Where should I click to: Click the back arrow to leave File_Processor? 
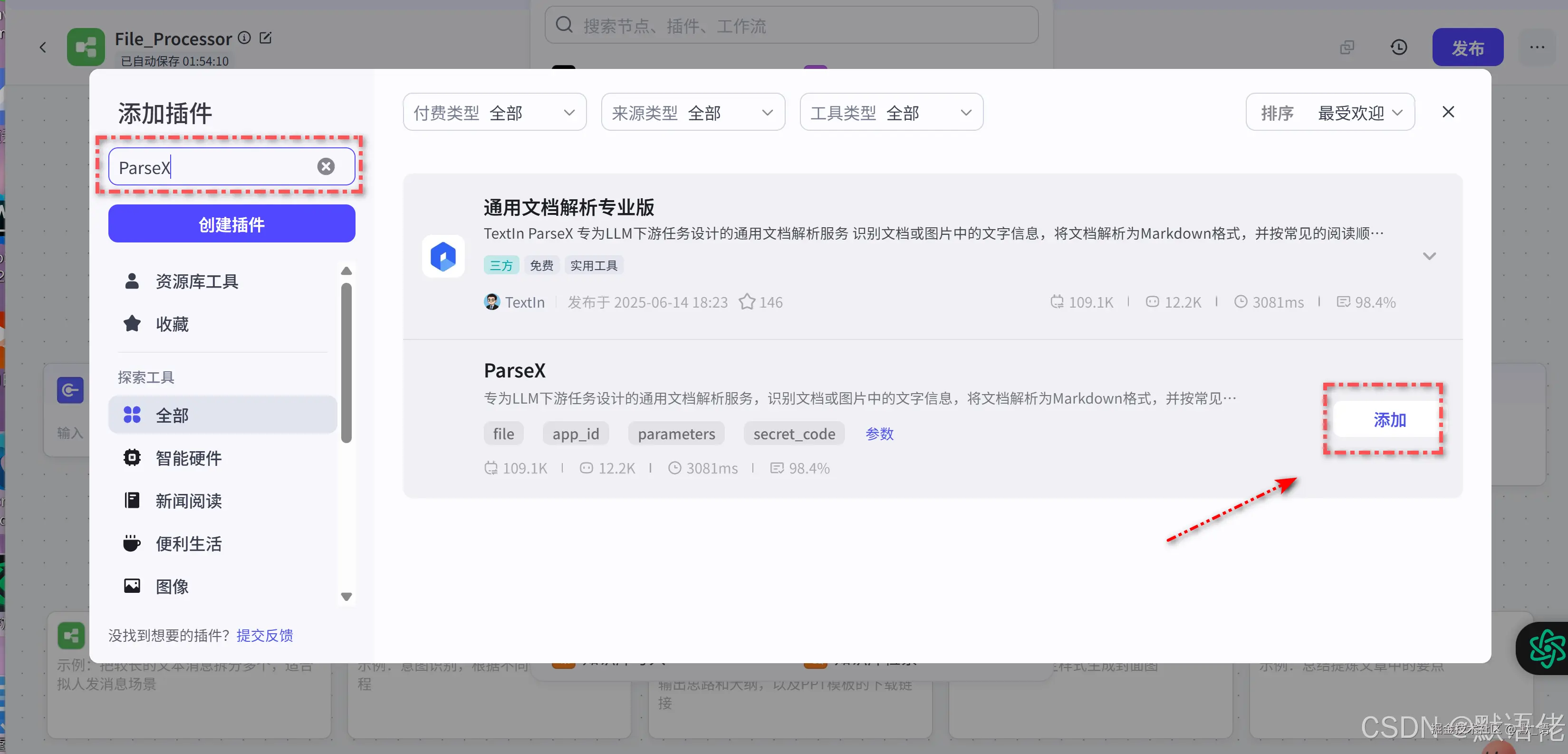(x=43, y=47)
